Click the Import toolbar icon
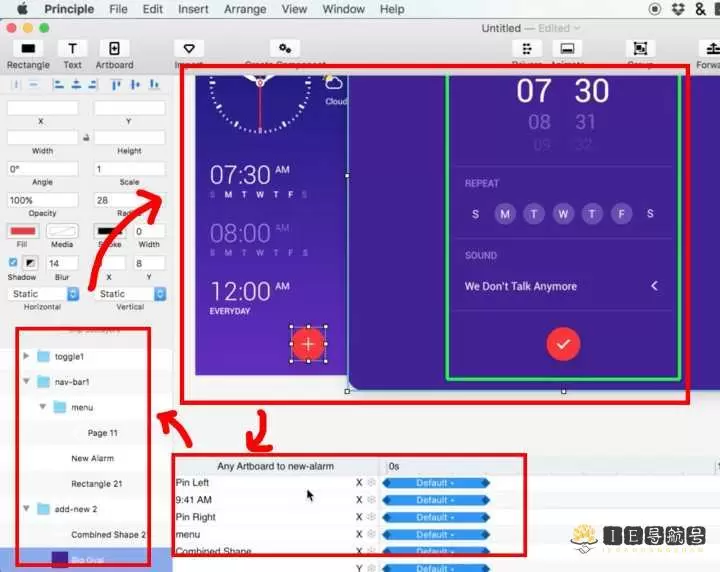 pos(189,49)
